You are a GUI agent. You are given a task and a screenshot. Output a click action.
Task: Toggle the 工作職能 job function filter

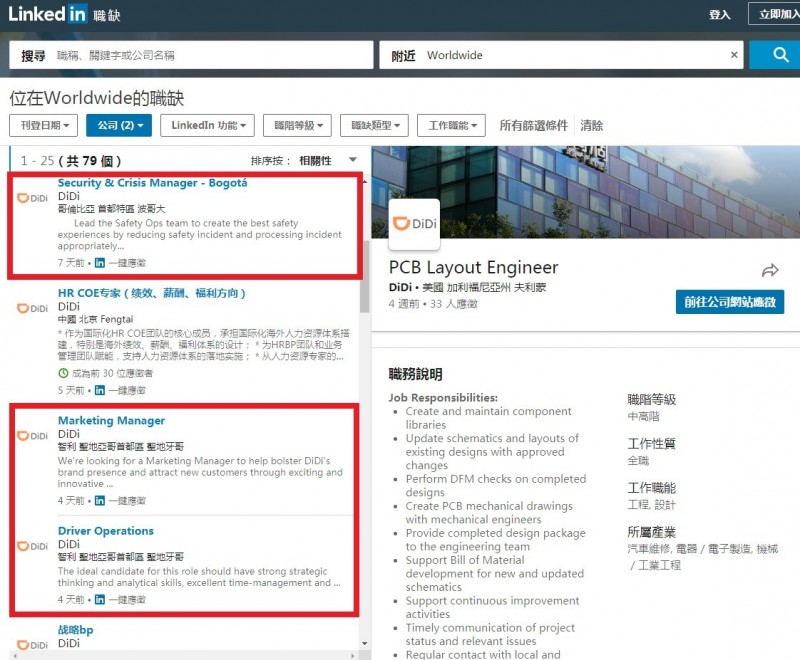(452, 127)
